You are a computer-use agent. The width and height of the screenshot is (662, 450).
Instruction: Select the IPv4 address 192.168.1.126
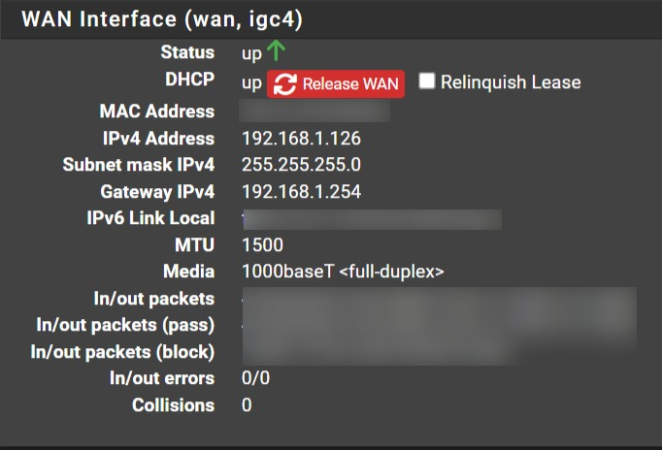pos(301,138)
